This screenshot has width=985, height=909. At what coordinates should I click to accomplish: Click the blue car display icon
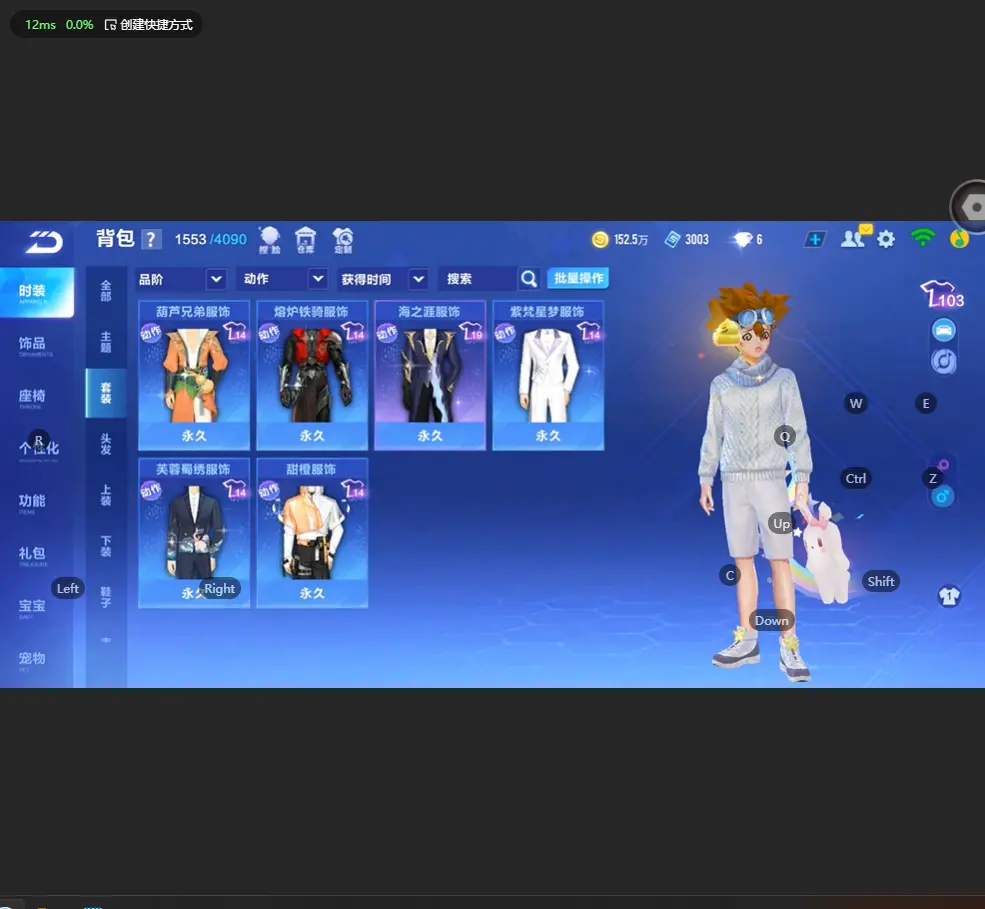point(944,330)
